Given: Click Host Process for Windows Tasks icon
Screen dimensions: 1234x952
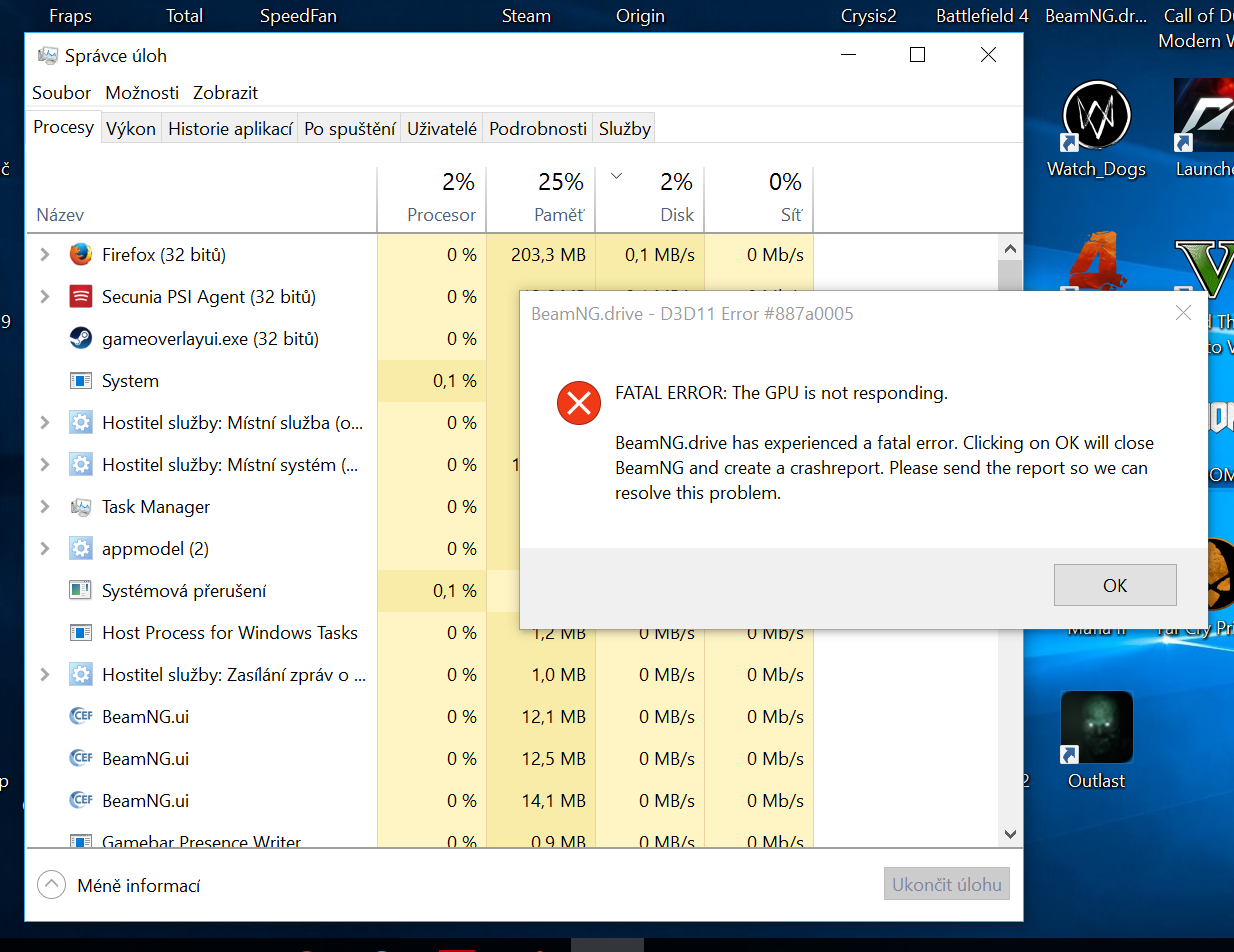Looking at the screenshot, I should point(81,633).
